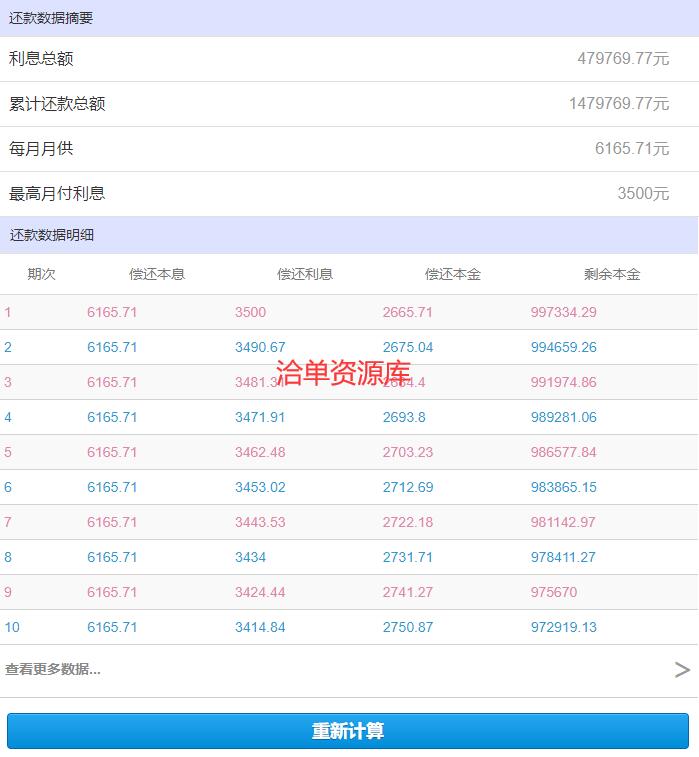
Task: Click the 利息总额 label
Action: [x=41, y=59]
